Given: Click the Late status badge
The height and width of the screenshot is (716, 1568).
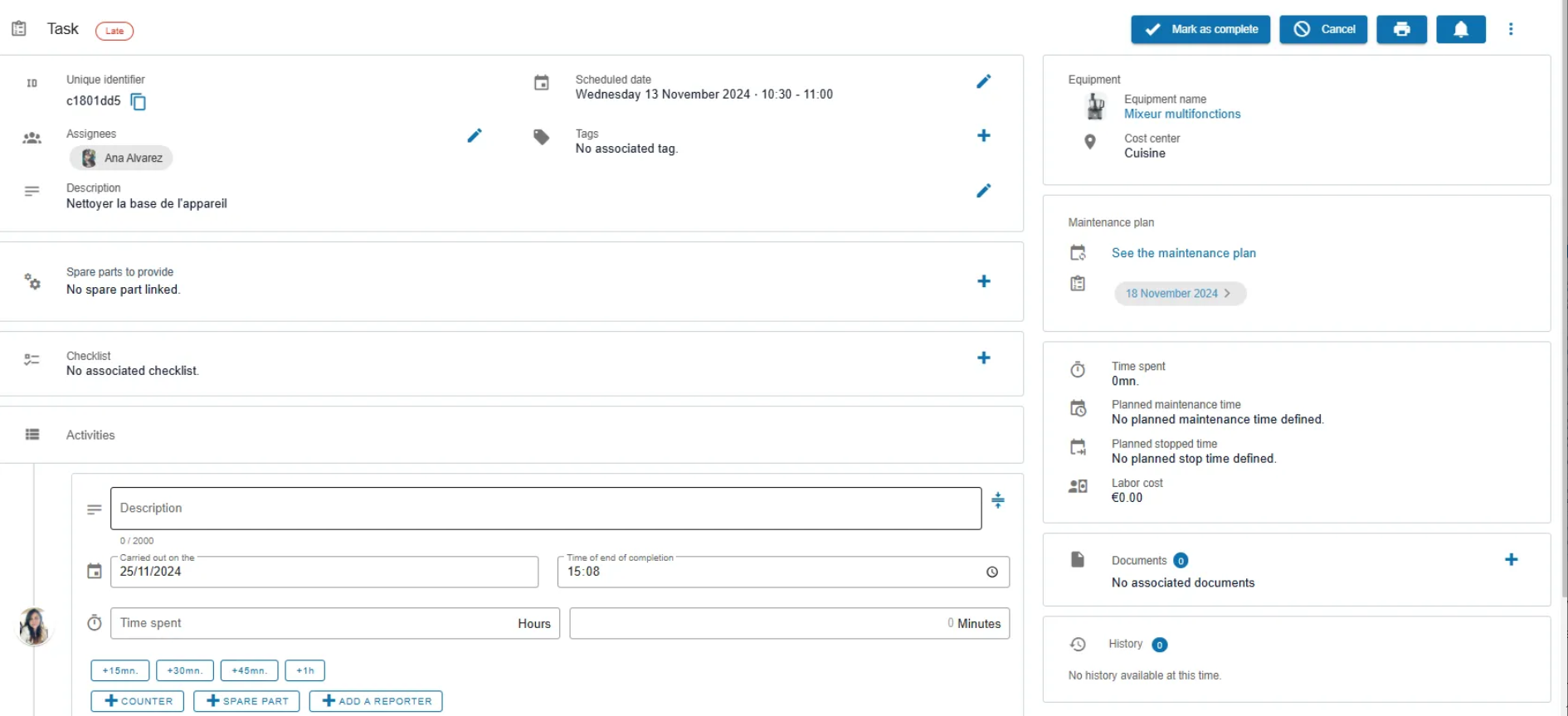Looking at the screenshot, I should tap(114, 31).
